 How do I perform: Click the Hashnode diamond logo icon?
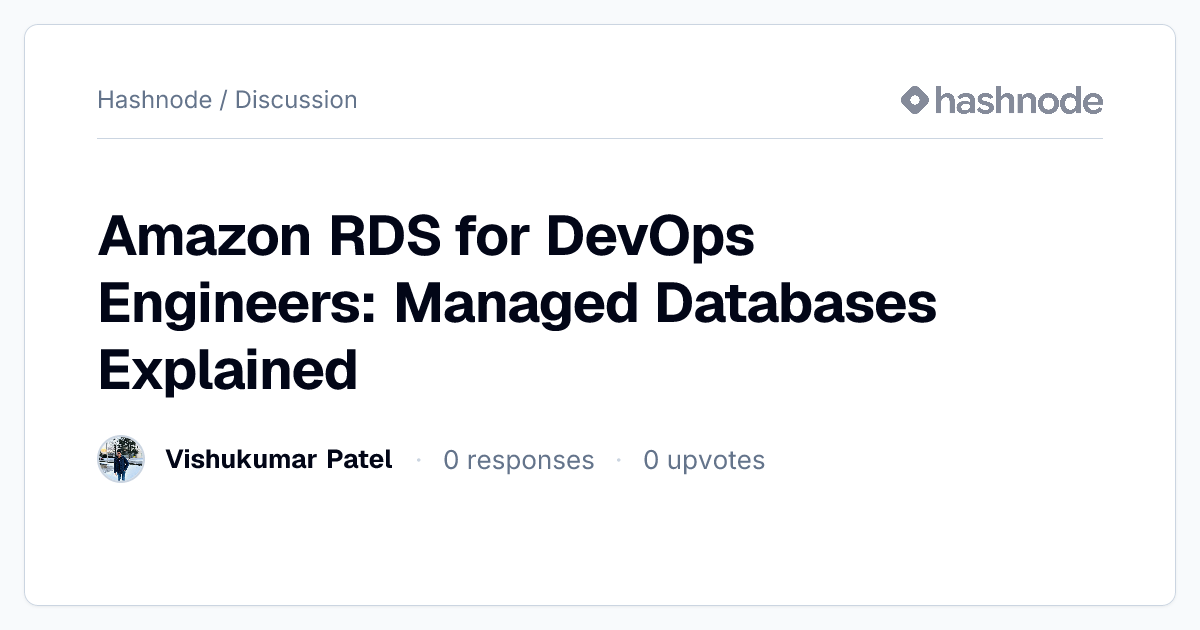[915, 100]
